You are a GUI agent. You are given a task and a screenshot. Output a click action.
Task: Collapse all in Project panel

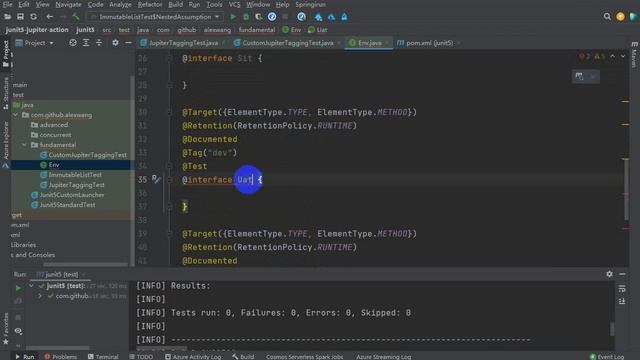(x=99, y=42)
